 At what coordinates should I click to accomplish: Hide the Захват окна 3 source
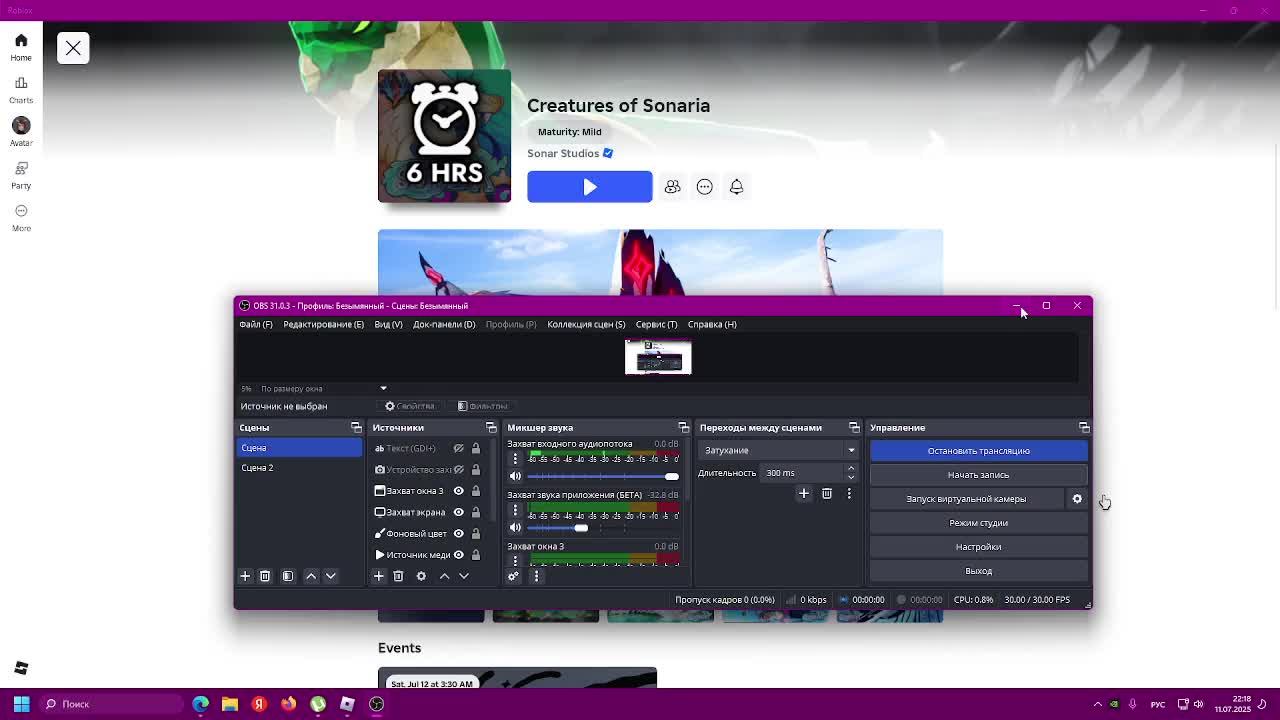click(x=459, y=491)
